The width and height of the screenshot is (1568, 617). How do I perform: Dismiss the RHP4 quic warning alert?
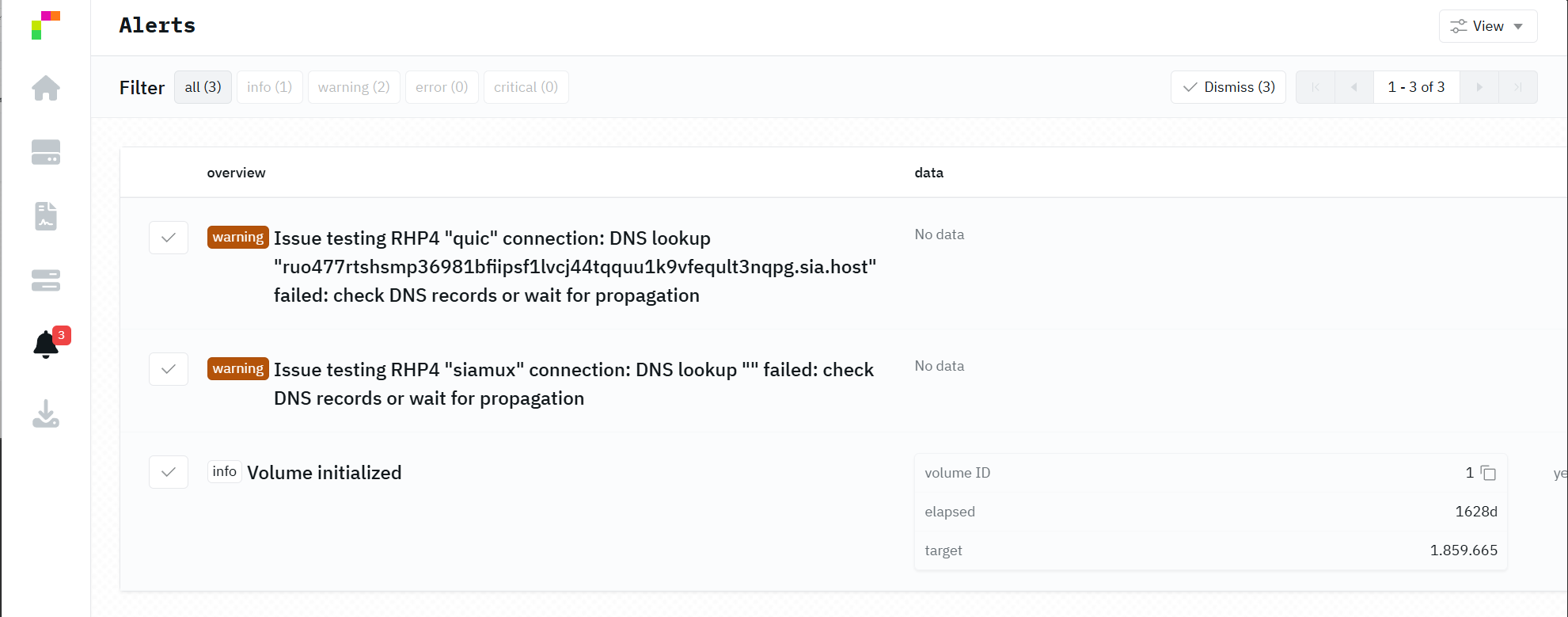169,238
